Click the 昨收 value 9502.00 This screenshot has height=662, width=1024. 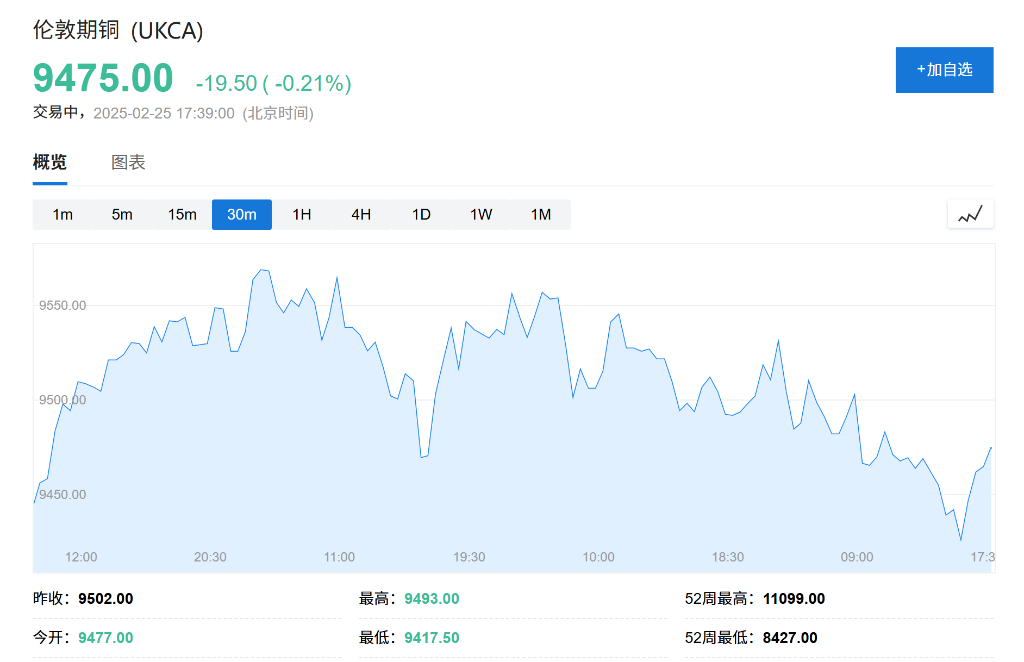[x=106, y=599]
